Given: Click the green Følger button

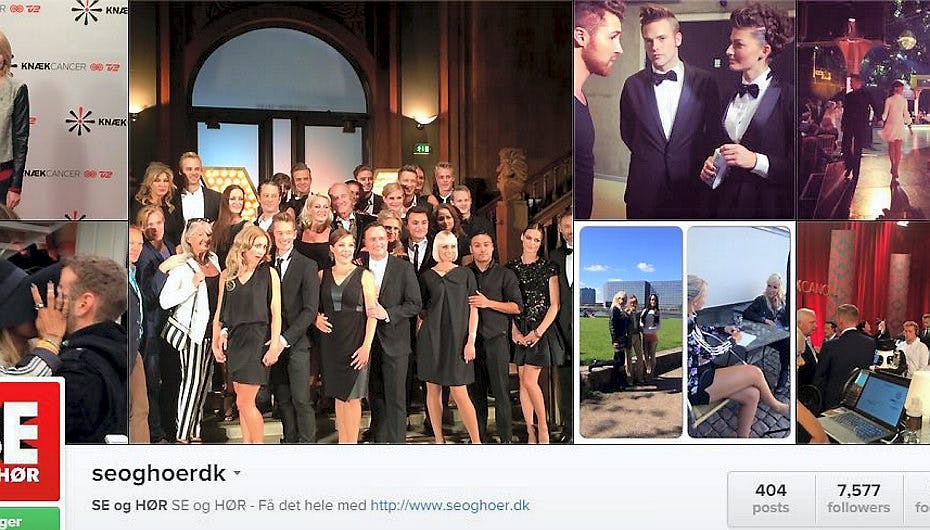Looking at the screenshot, I should [x=30, y=519].
